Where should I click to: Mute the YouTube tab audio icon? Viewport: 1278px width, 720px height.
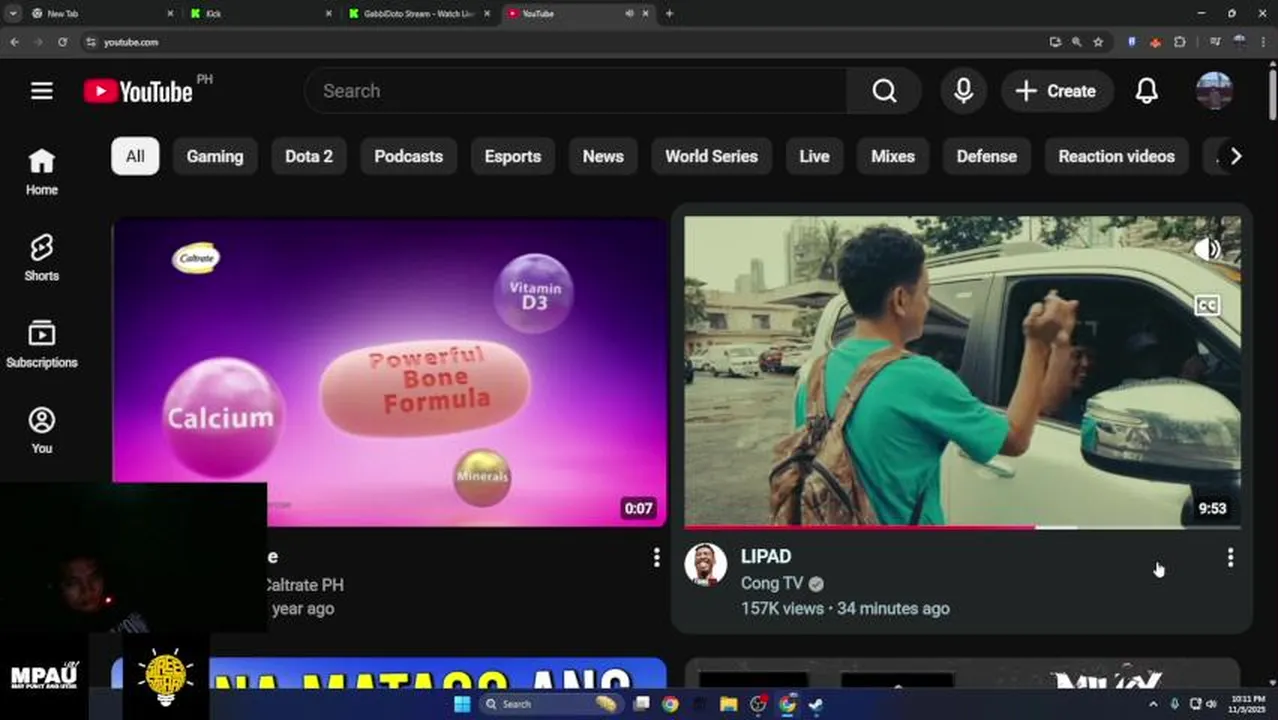[x=629, y=14]
